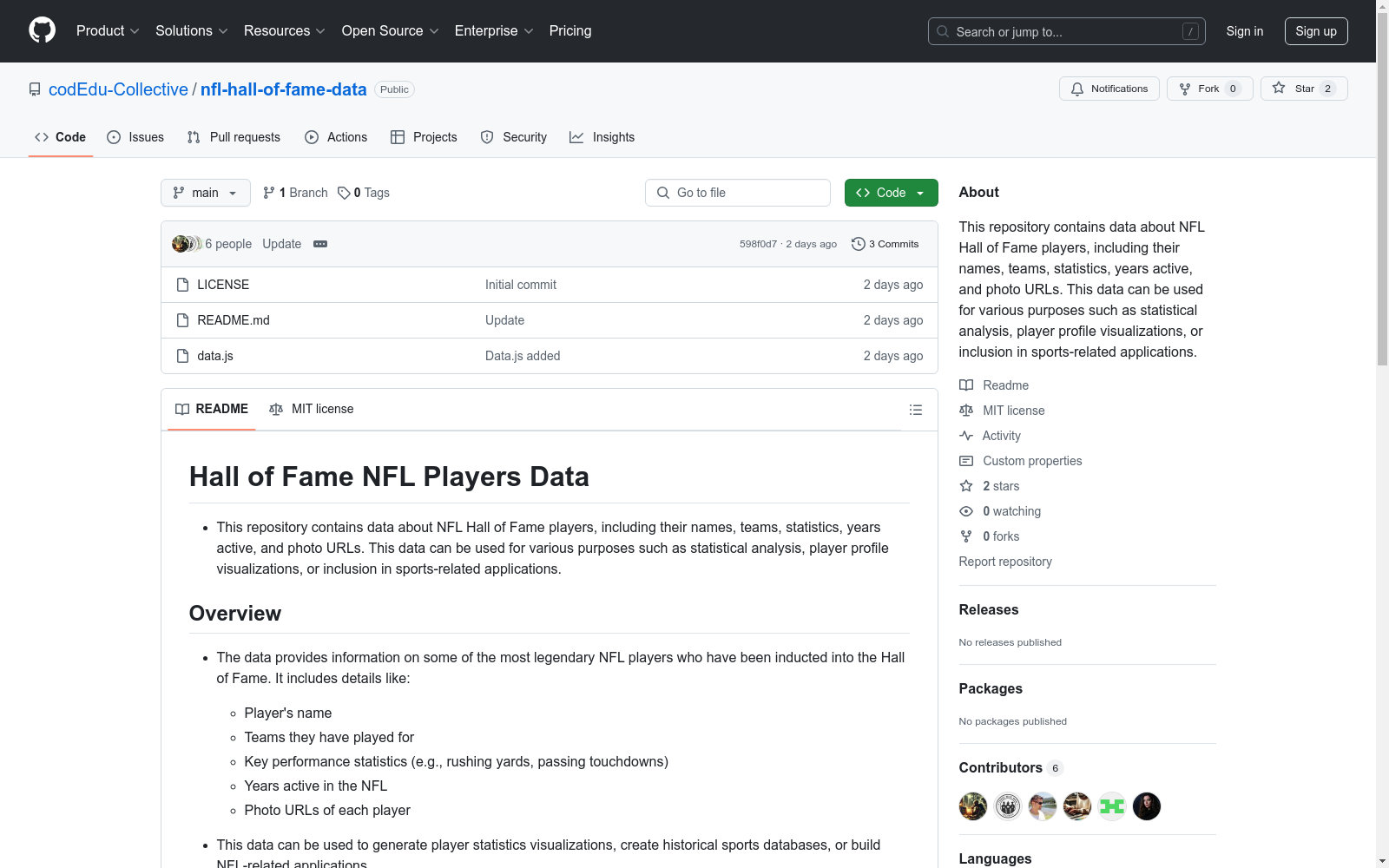Viewport: 1389px width, 868px height.
Task: Star this repository
Action: 1304,89
